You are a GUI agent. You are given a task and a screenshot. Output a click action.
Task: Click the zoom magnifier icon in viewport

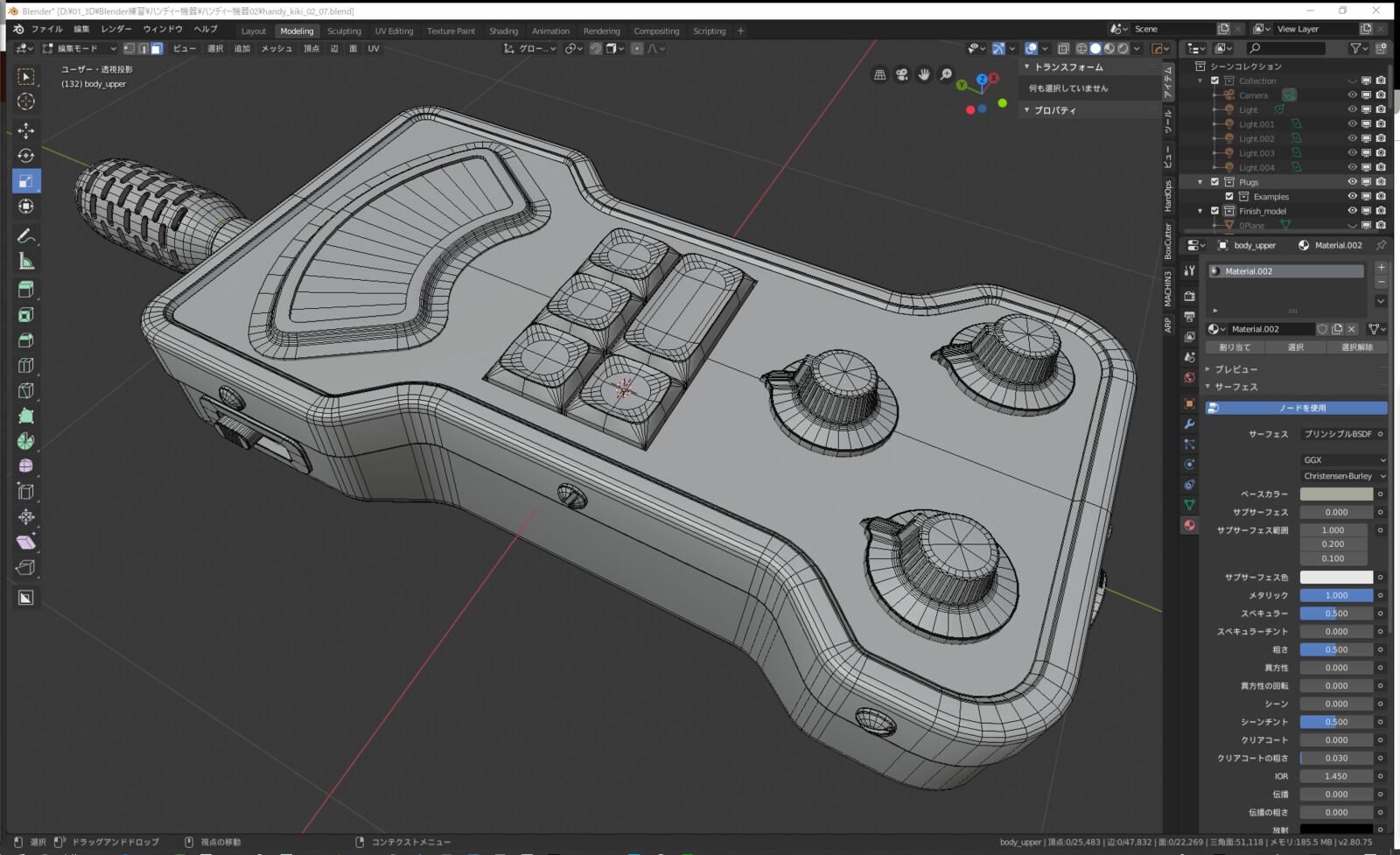(946, 75)
